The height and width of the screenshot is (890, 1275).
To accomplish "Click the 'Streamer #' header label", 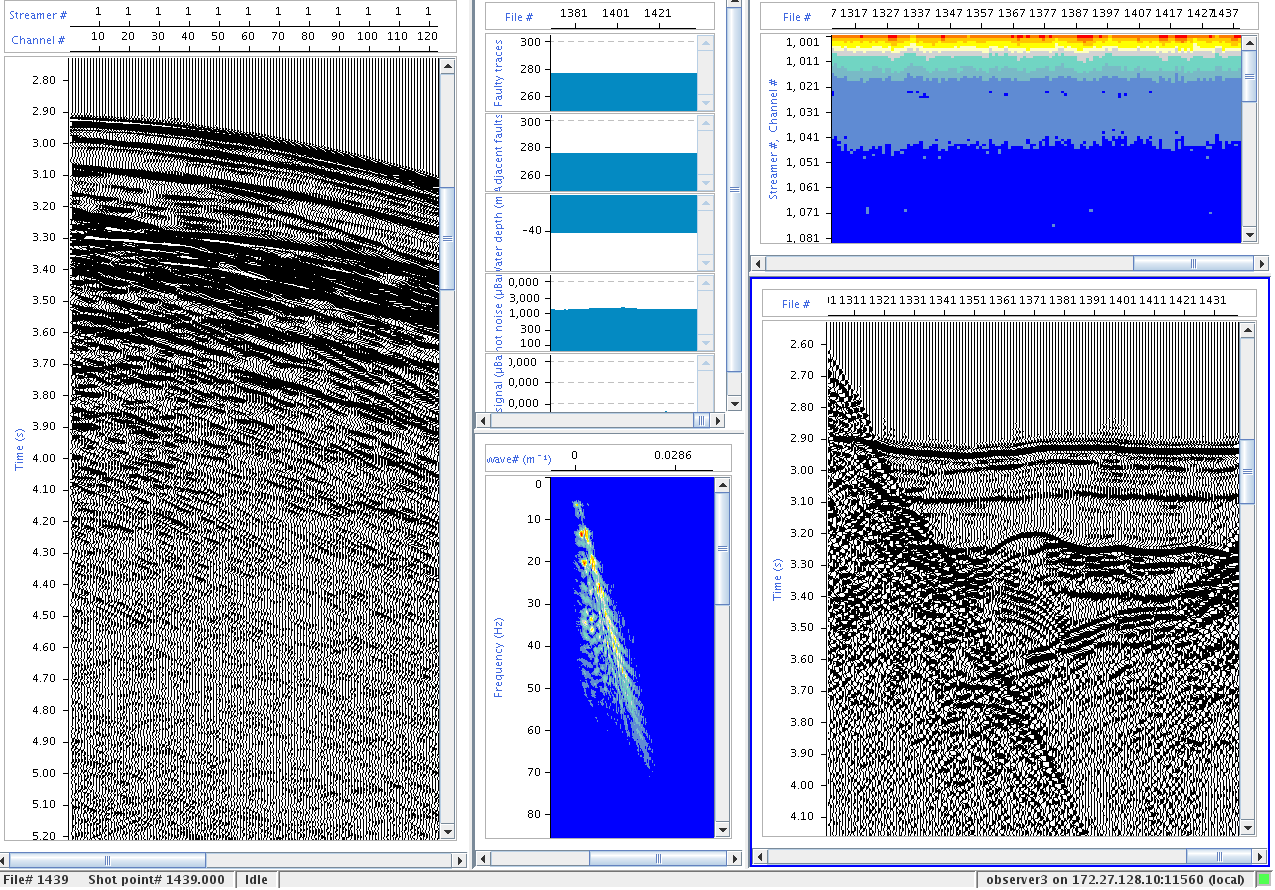I will click(39, 15).
